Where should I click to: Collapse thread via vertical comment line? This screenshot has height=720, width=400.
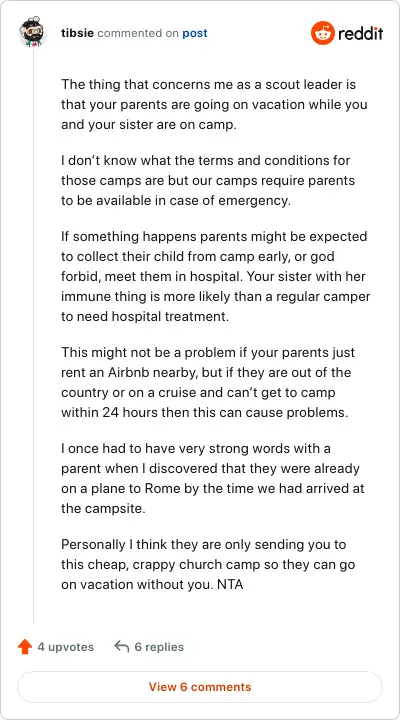tap(33, 335)
